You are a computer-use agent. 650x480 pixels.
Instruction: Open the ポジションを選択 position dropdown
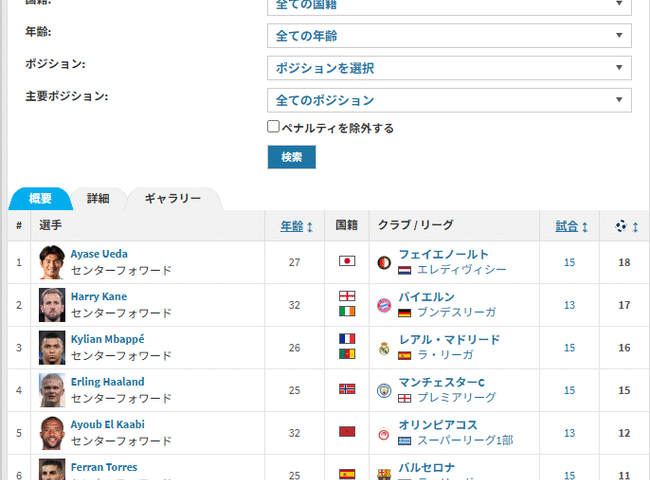pyautogui.click(x=449, y=68)
